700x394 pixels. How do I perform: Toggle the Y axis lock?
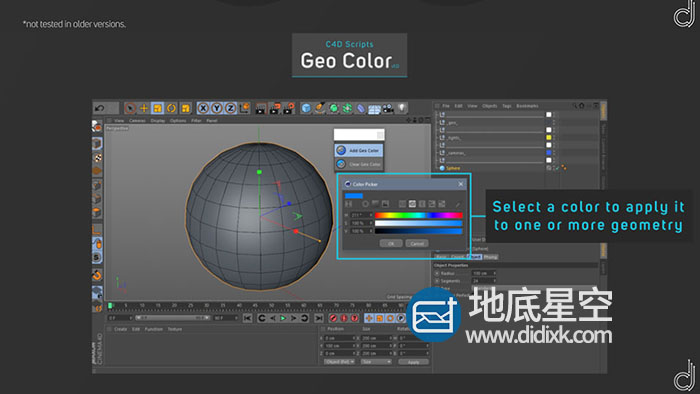coord(217,108)
